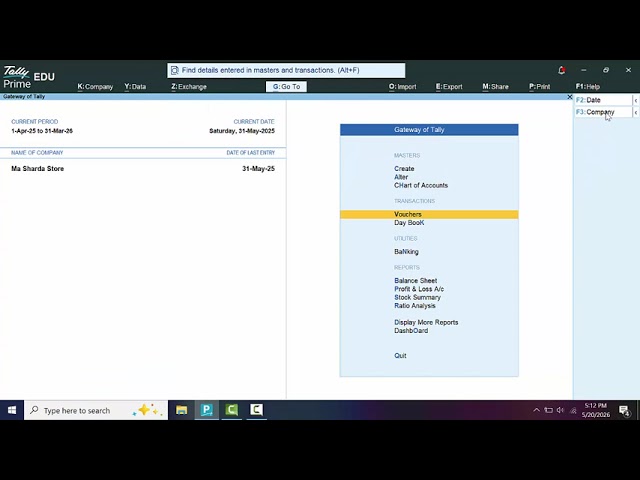The width and height of the screenshot is (640, 480).
Task: Click the last entry date 31-May-25
Action: [x=258, y=169]
